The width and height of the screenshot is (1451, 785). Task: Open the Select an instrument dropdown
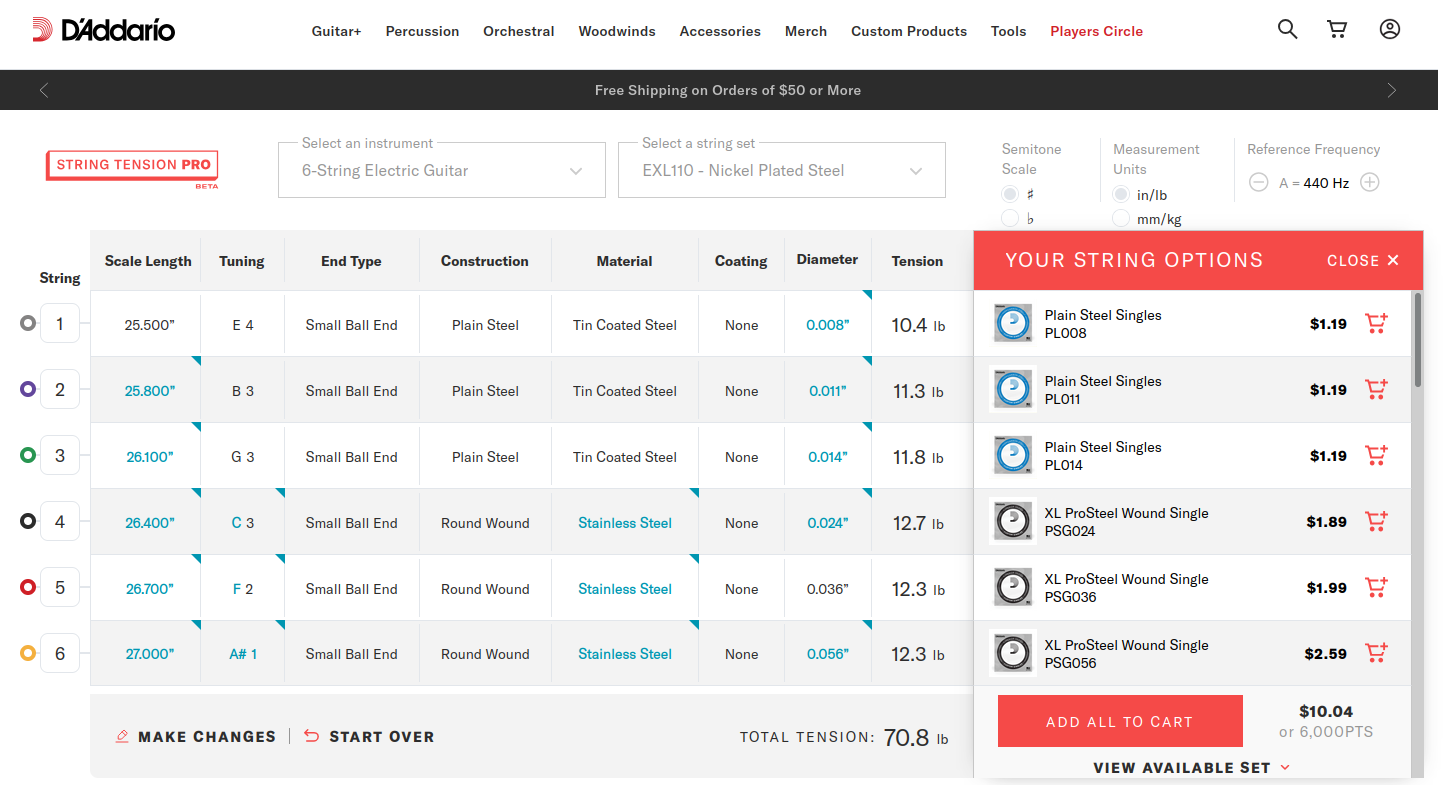(x=442, y=170)
